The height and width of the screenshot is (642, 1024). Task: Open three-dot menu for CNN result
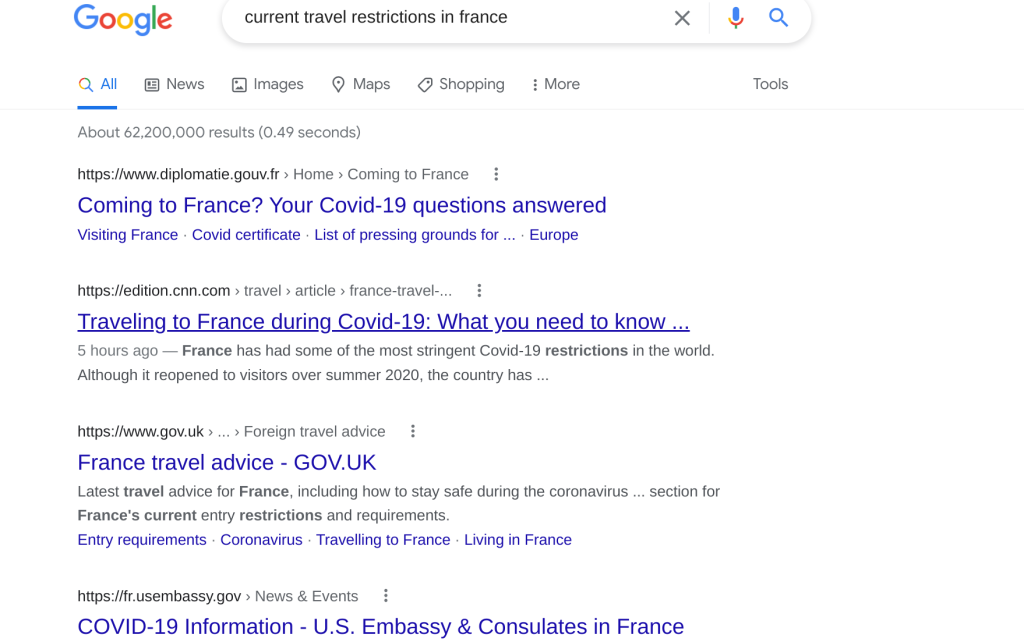(x=479, y=291)
